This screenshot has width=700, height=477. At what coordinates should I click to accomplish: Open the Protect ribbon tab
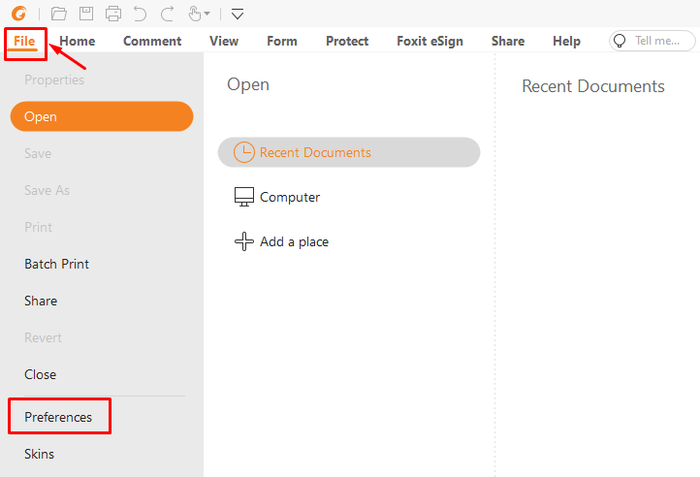click(347, 41)
